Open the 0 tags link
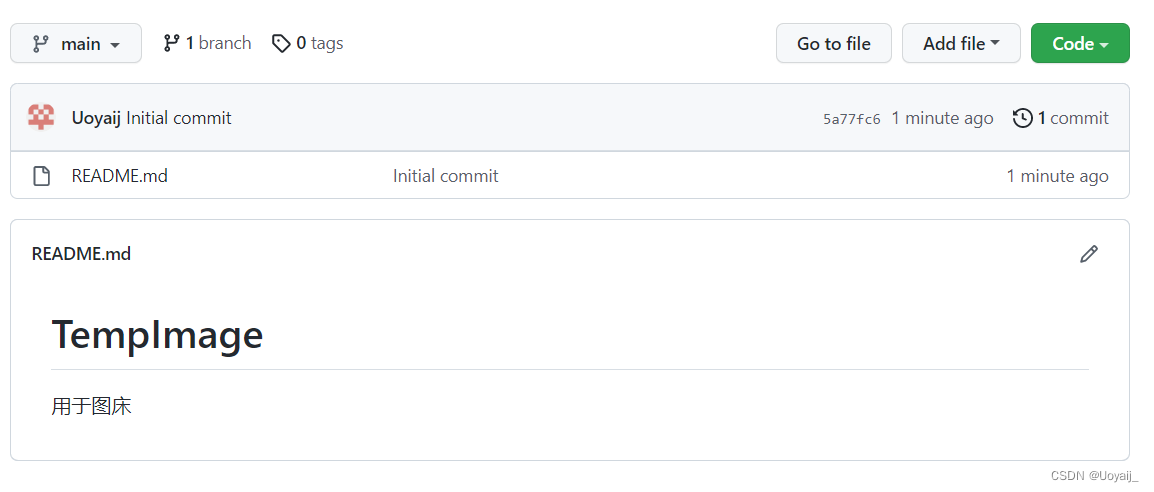 (x=308, y=43)
